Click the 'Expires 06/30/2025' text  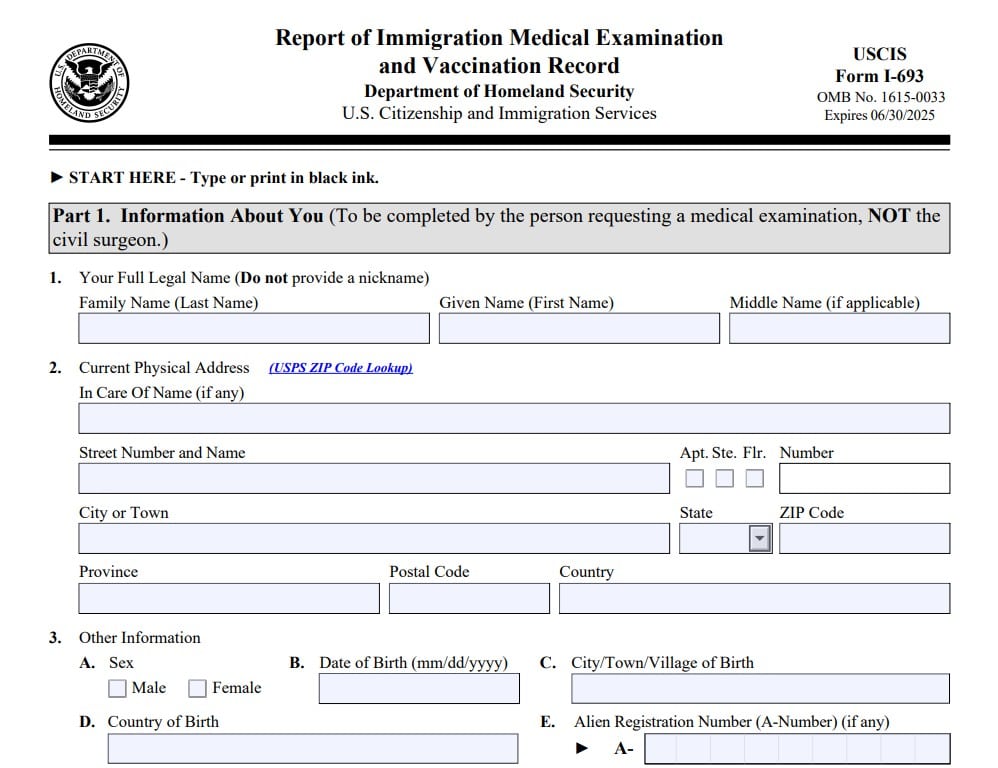pyautogui.click(x=880, y=116)
